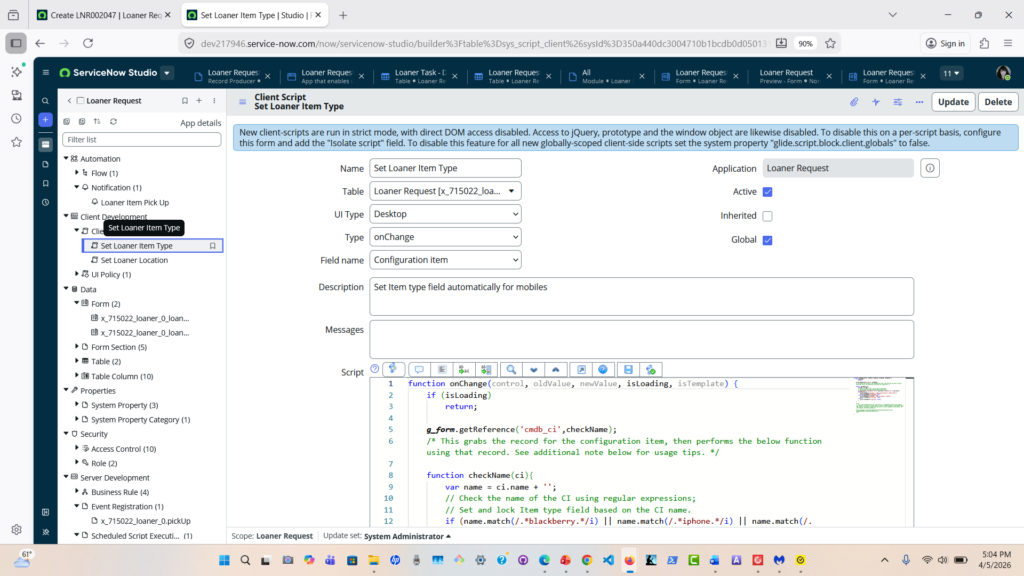Click the save icon in script toolbar
Image resolution: width=1024 pixels, height=576 pixels.
click(x=628, y=369)
